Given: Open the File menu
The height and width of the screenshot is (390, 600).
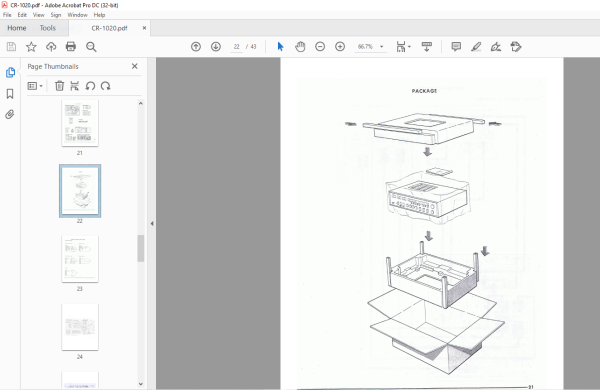Looking at the screenshot, I should click(x=7, y=15).
